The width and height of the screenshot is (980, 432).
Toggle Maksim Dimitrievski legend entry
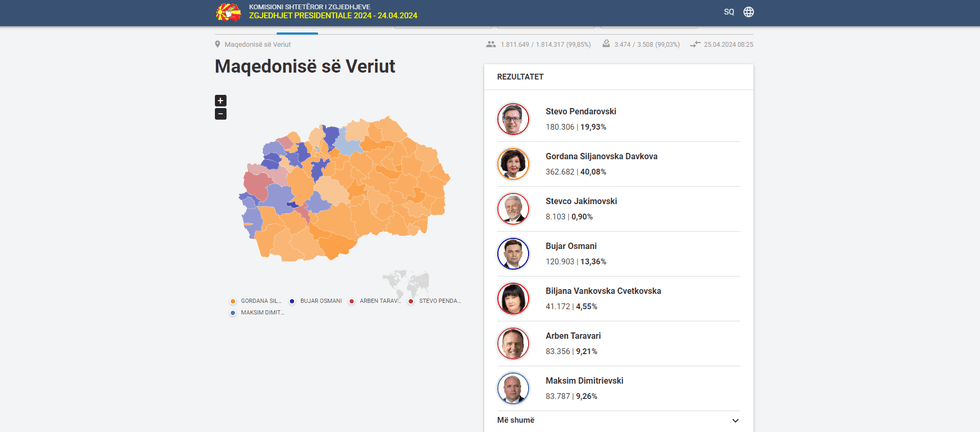[258, 313]
